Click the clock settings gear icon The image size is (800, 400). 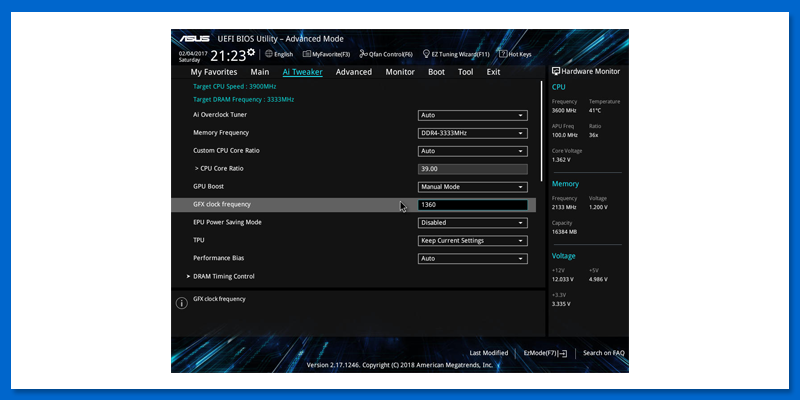[251, 52]
